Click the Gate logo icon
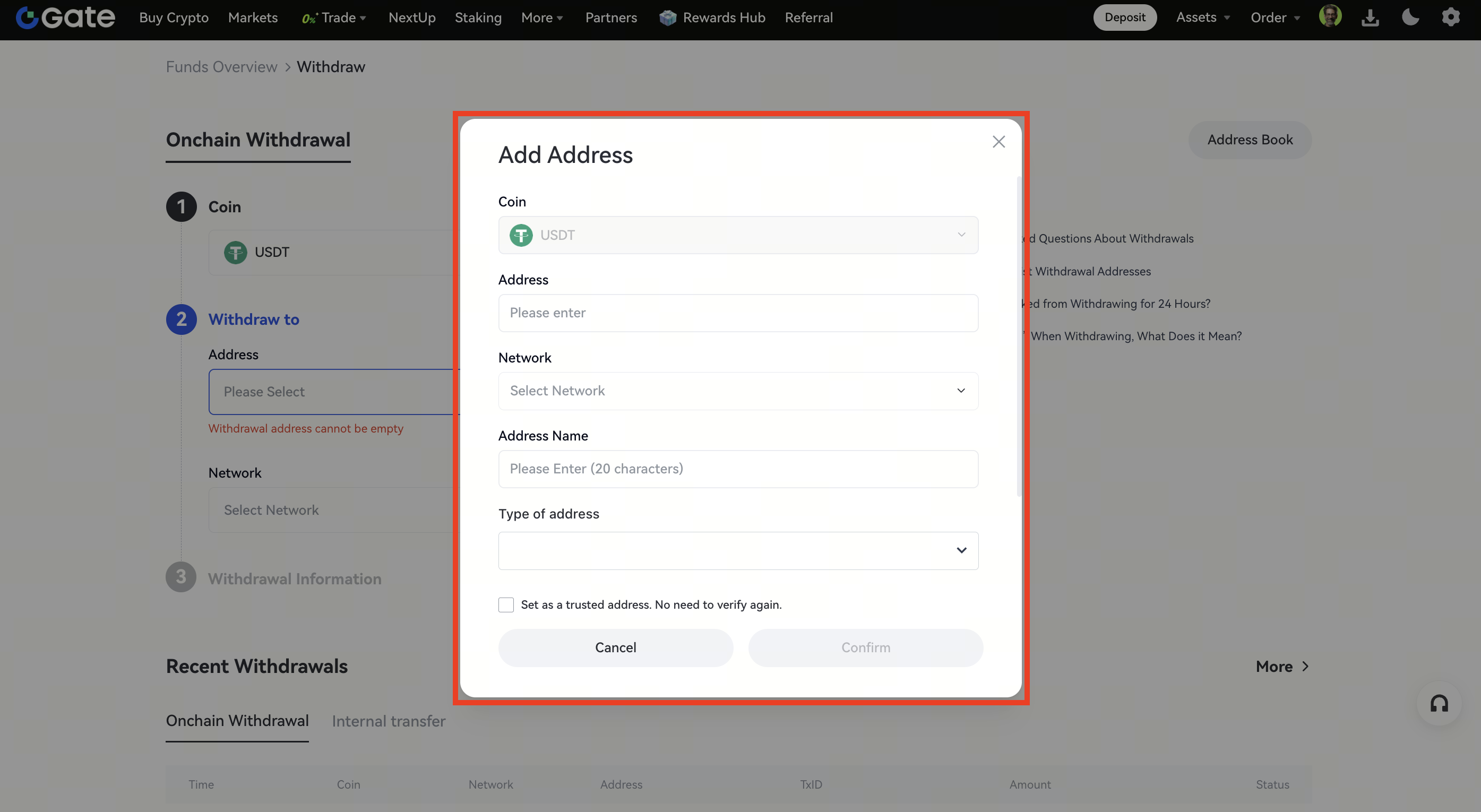The height and width of the screenshot is (812, 1481). pos(27,18)
